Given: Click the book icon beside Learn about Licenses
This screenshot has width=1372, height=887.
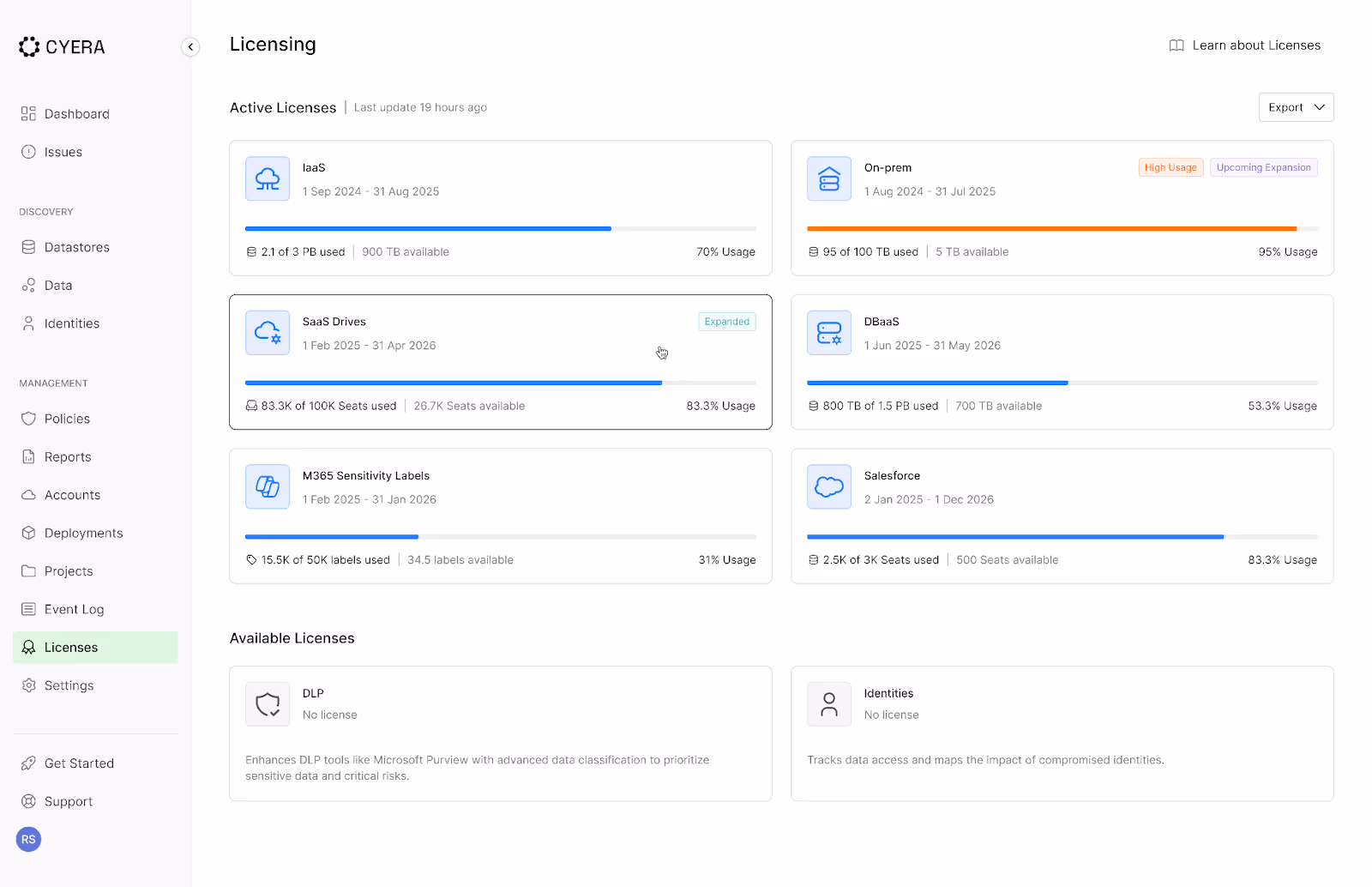Looking at the screenshot, I should (1176, 45).
